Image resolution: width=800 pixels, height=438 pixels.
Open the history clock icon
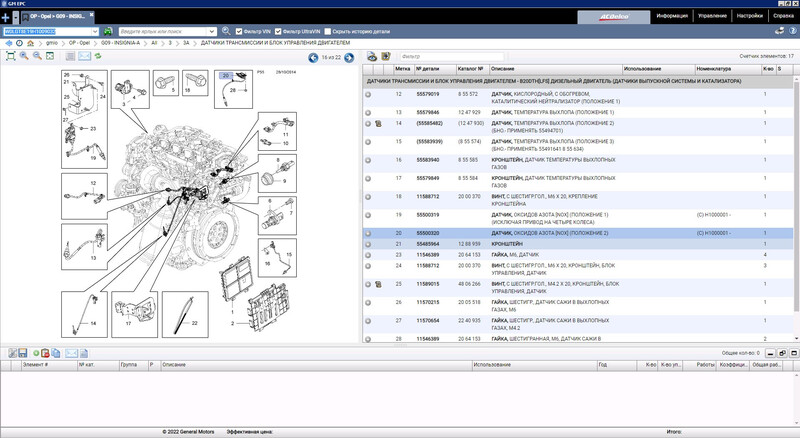[19, 43]
